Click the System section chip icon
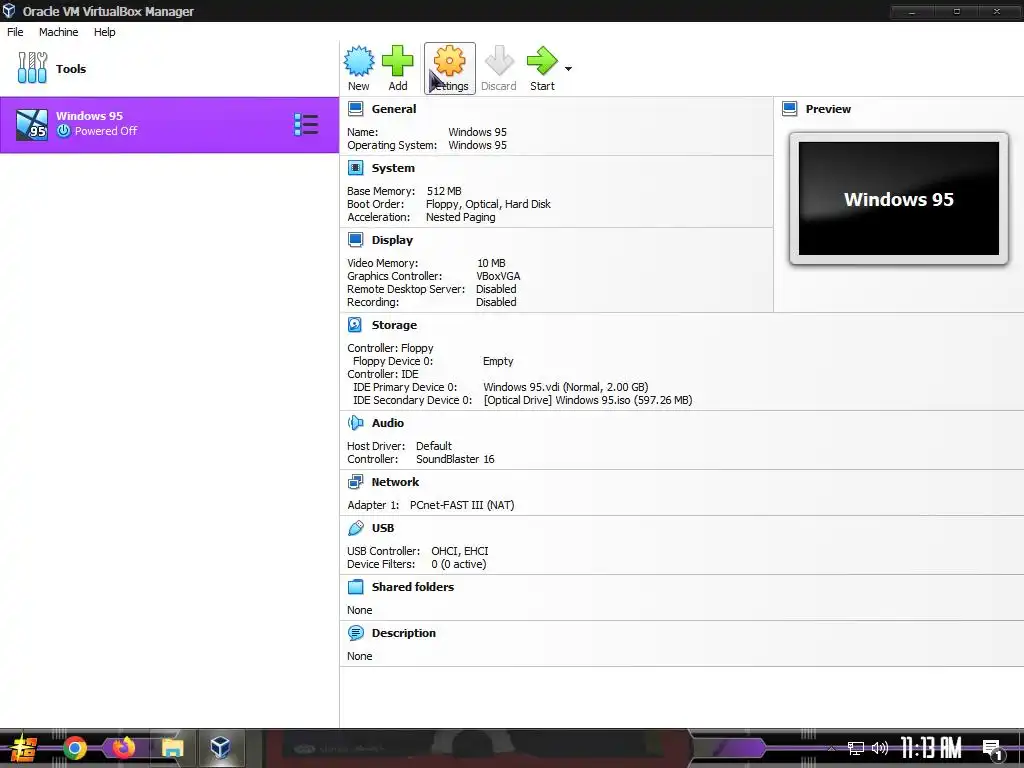This screenshot has height=768, width=1024. coord(355,168)
